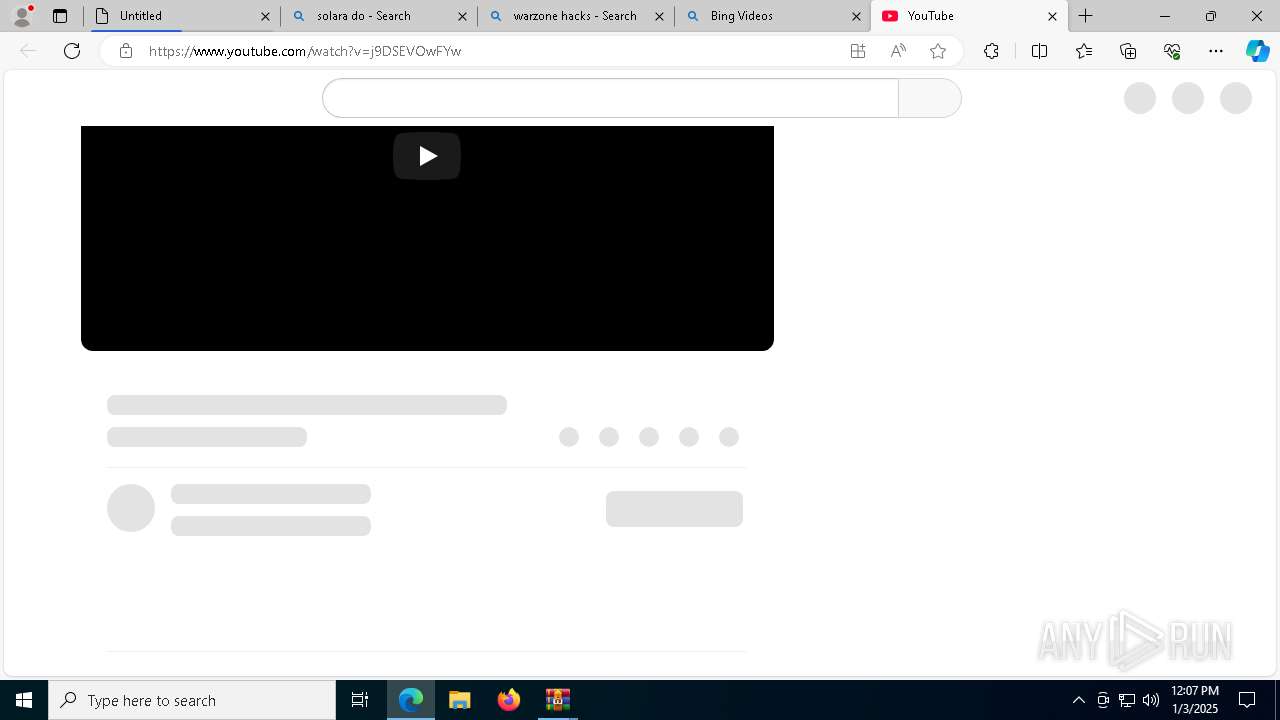The image size is (1280, 720).
Task: Open WinRAR from the taskbar
Action: pyautogui.click(x=558, y=700)
